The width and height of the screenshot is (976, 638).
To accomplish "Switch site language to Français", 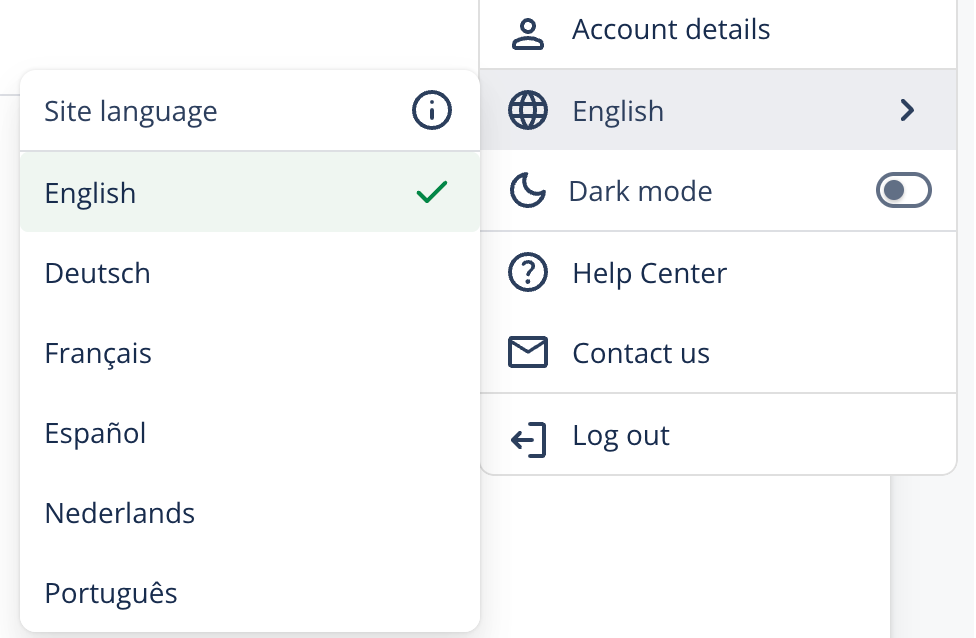I will click(98, 353).
